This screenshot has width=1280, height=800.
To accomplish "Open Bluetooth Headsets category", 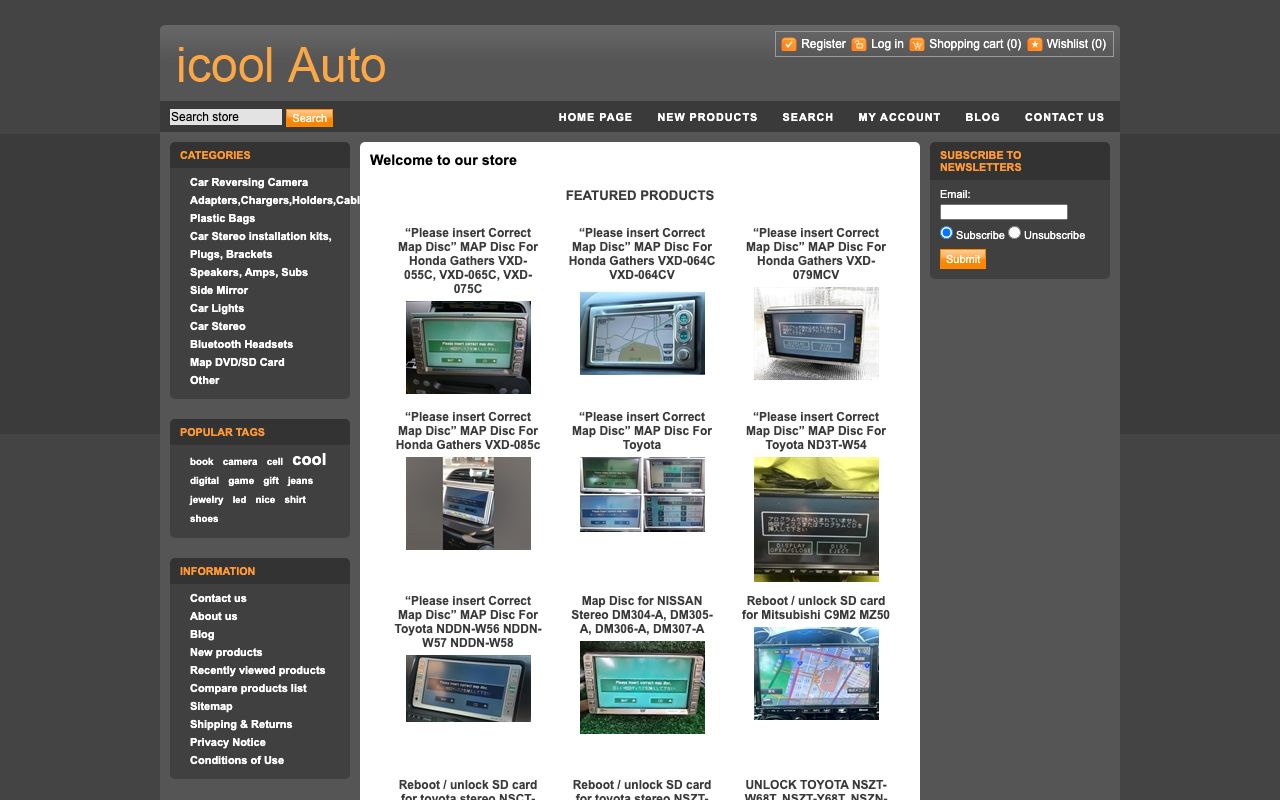I will coord(241,344).
